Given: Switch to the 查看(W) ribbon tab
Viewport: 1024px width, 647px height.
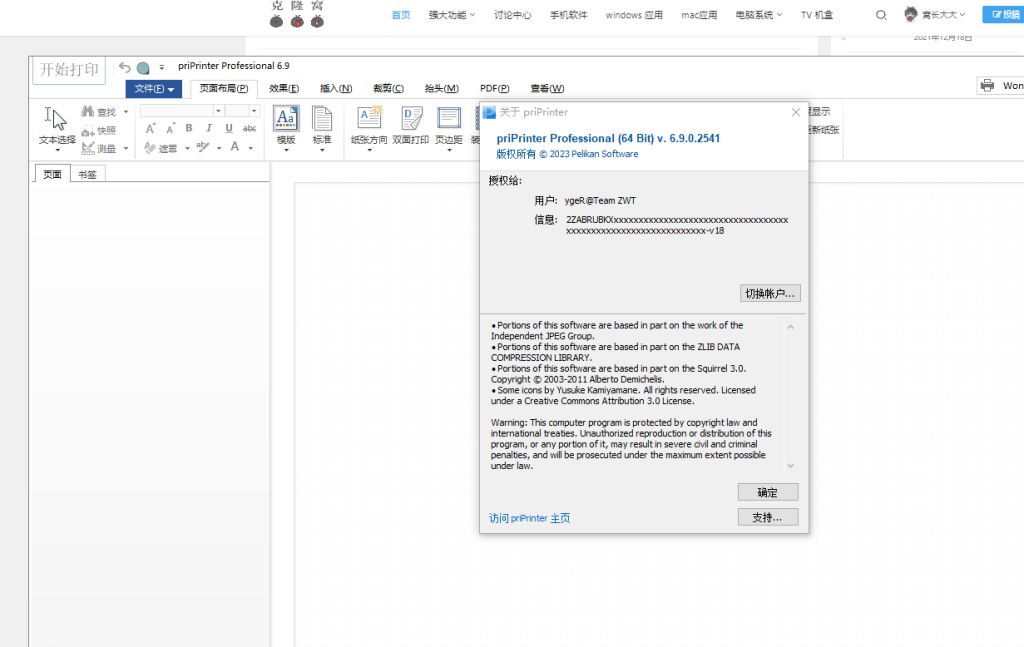Looking at the screenshot, I should (x=547, y=88).
